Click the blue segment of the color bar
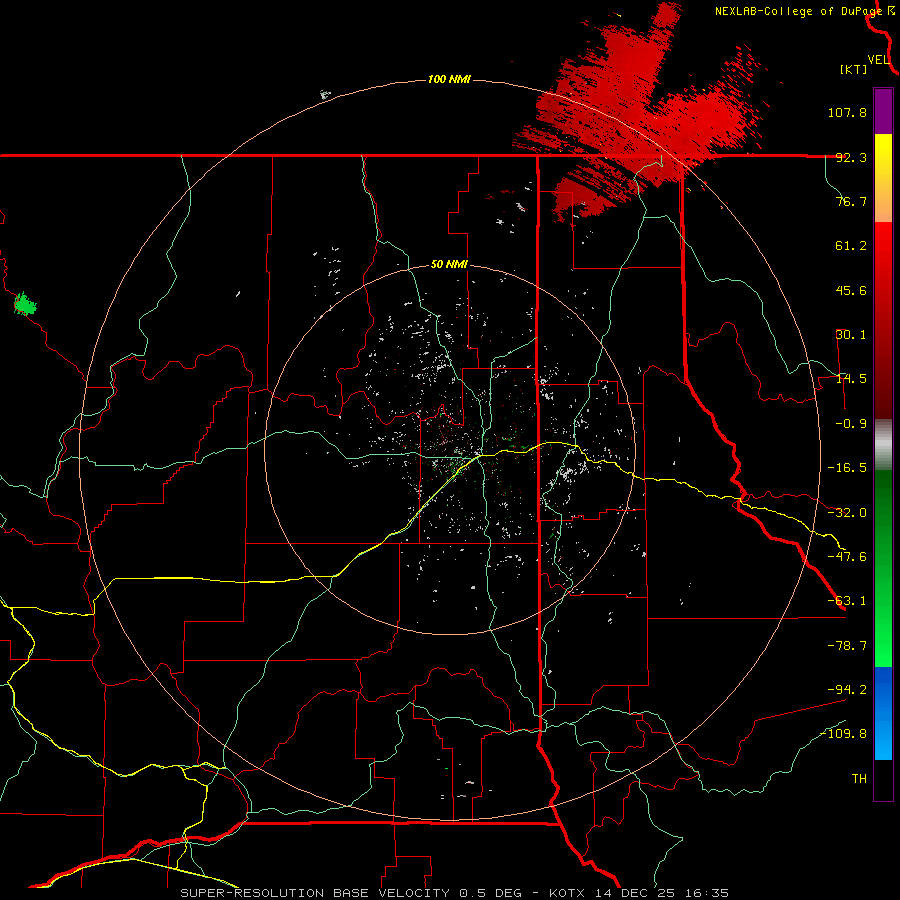 click(883, 713)
